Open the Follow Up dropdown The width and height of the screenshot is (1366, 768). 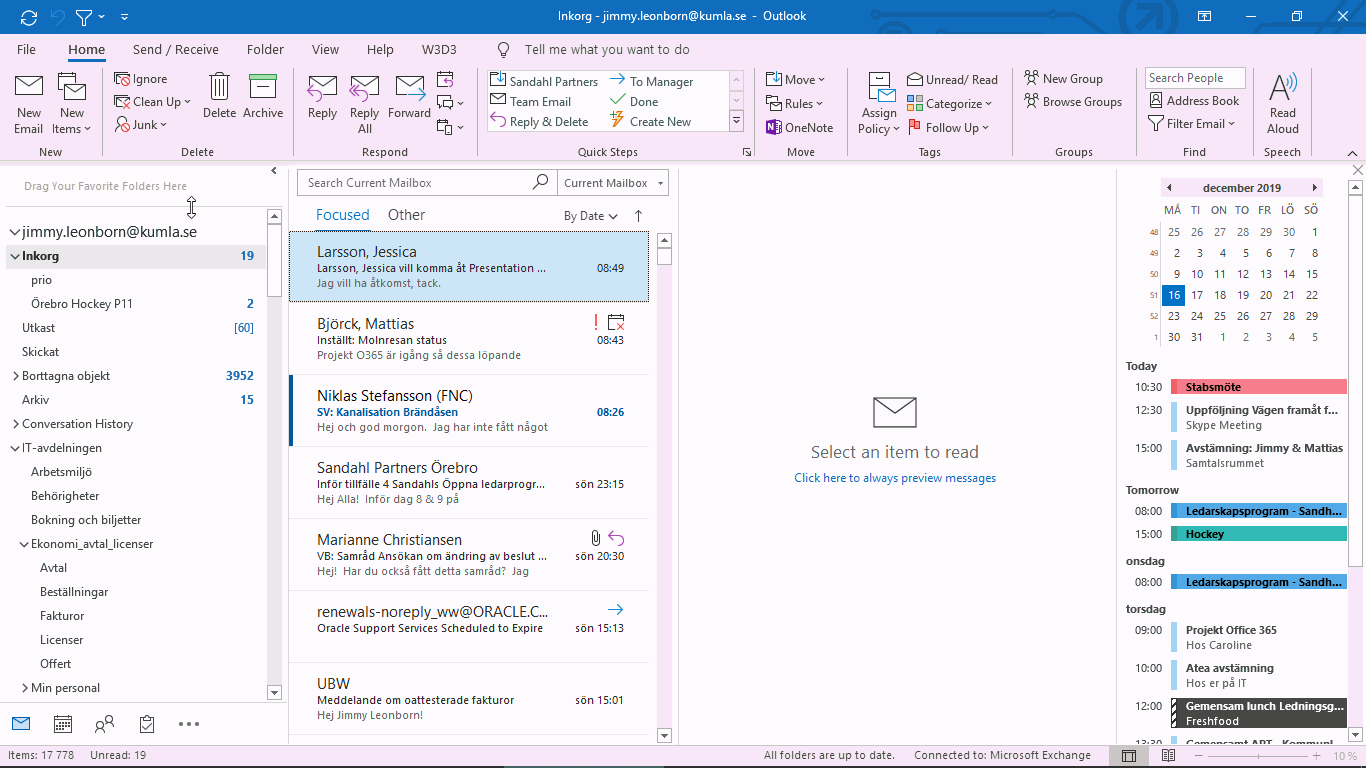(948, 127)
